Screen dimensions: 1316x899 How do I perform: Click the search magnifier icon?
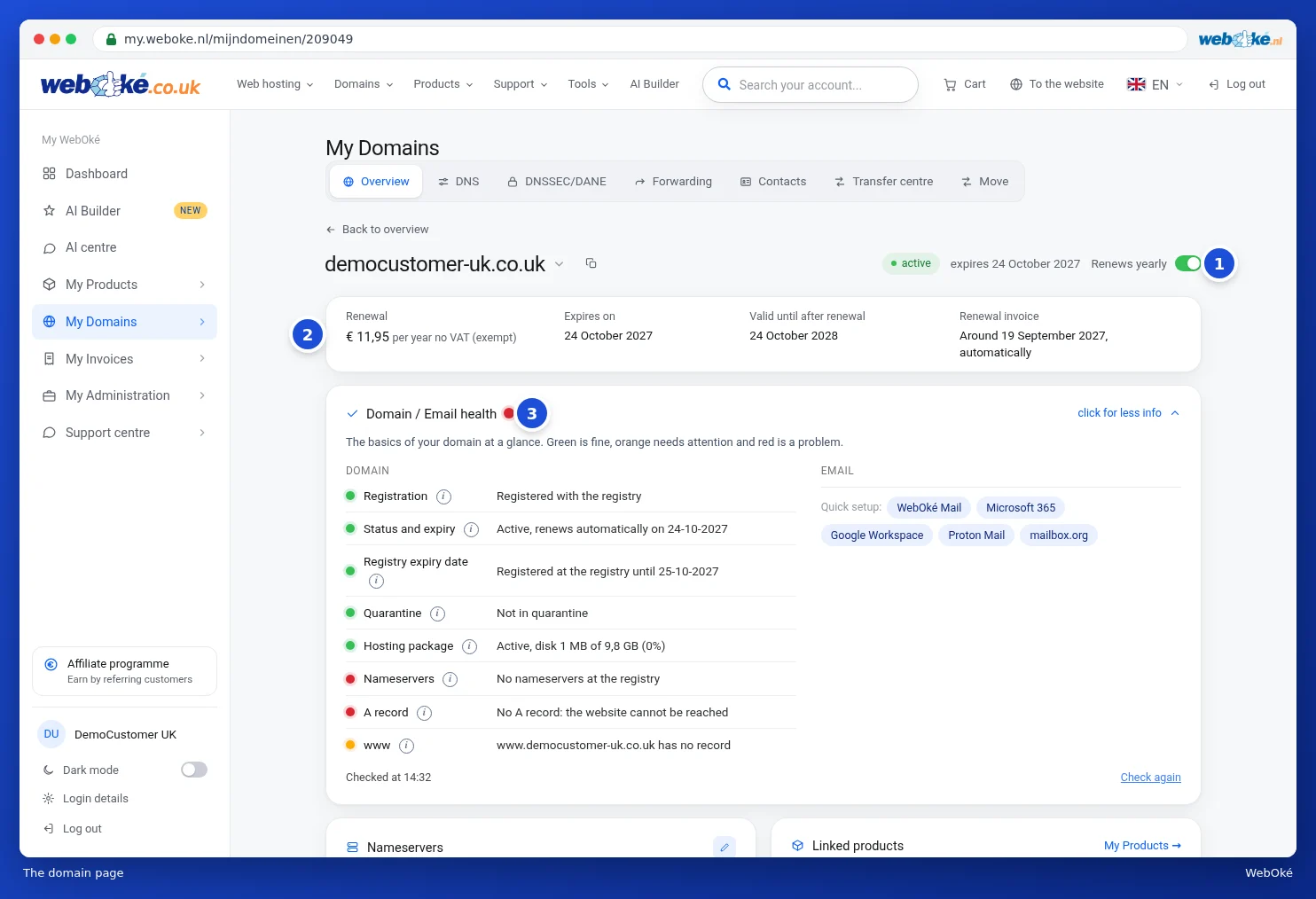click(x=724, y=84)
